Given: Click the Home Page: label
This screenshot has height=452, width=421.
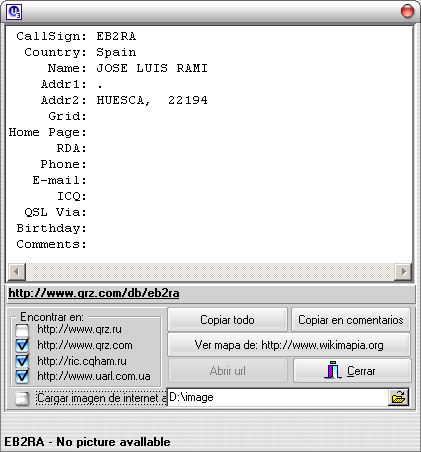Looking at the screenshot, I should coord(48,132).
